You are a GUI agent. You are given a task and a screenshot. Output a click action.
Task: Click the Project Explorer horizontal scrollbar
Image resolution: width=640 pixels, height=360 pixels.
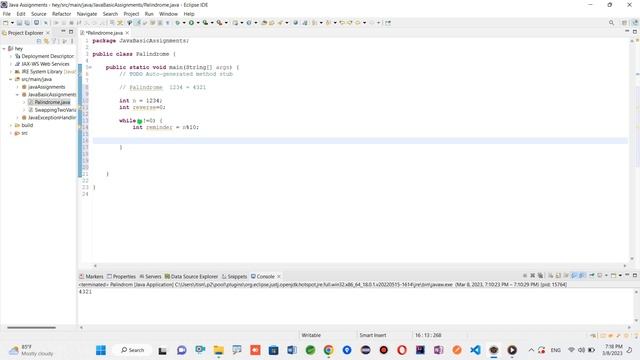click(x=31, y=327)
